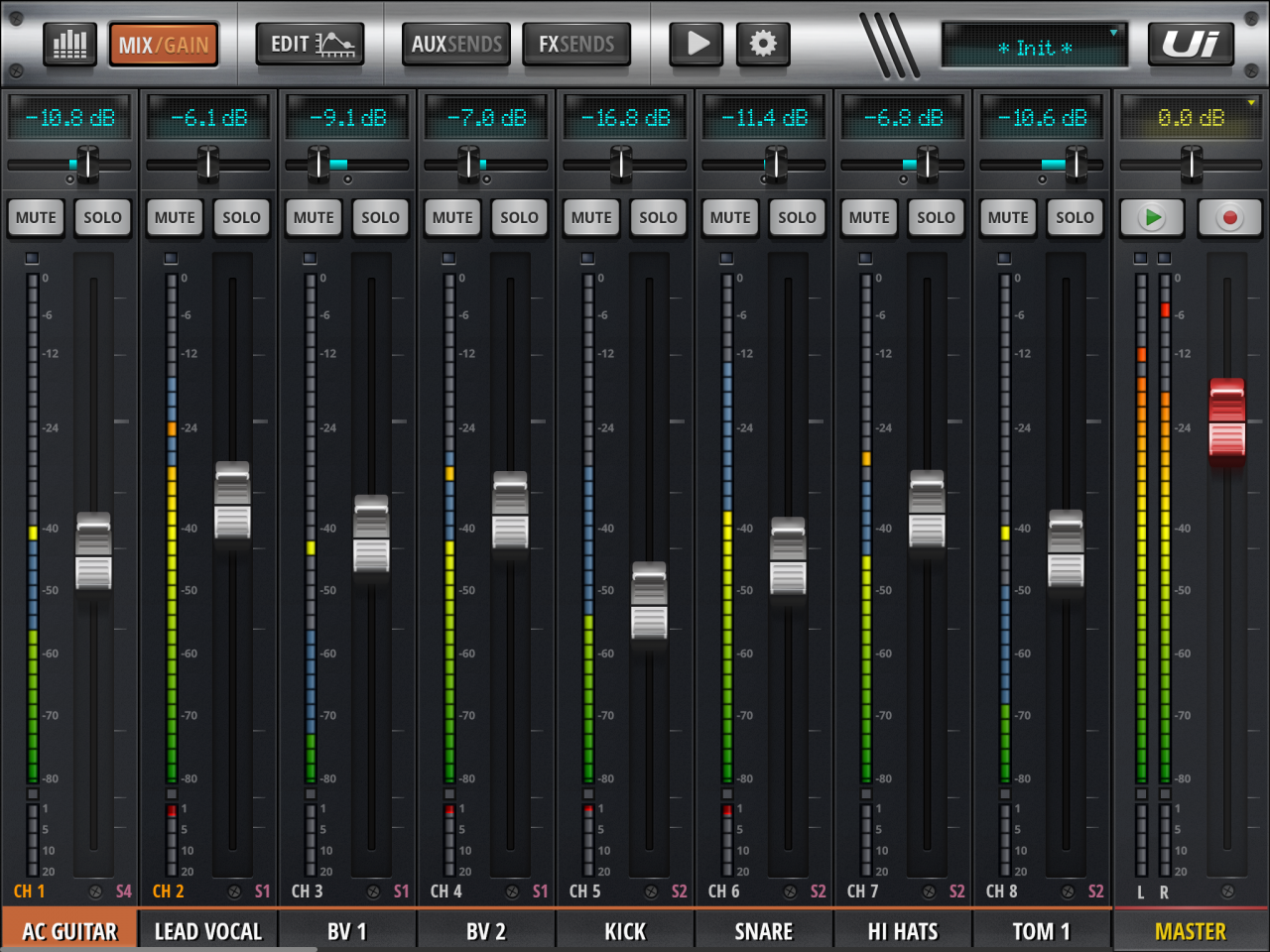This screenshot has height=952, width=1270.
Task: Solo the LEAD VOCAL channel
Action: (241, 217)
